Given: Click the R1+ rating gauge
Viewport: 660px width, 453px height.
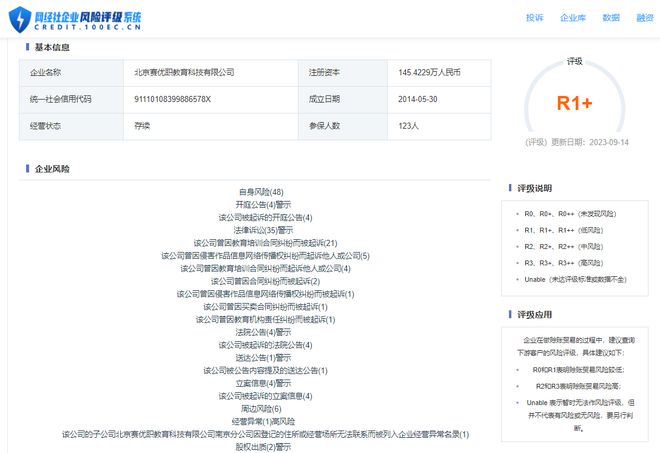Looking at the screenshot, I should [575, 103].
